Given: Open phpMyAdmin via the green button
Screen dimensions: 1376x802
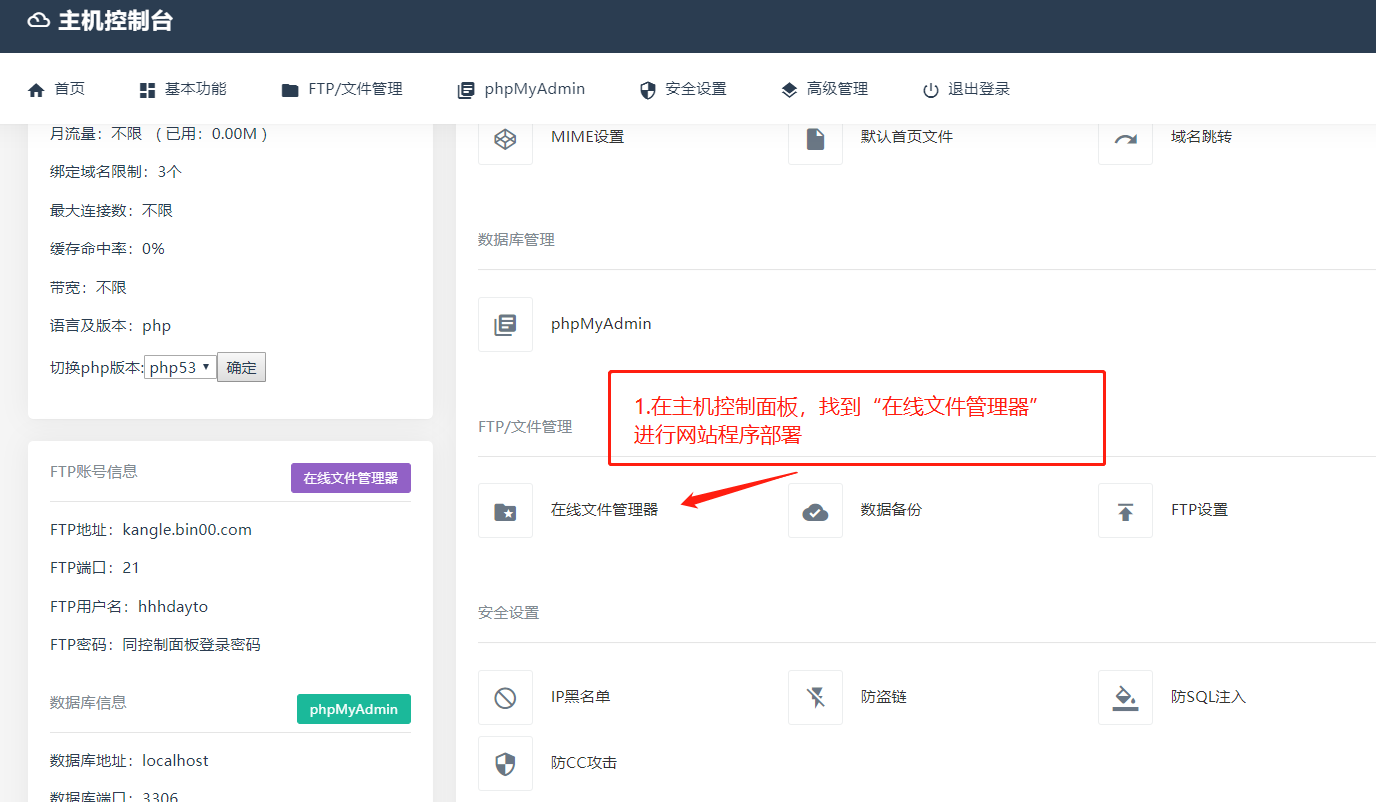Looking at the screenshot, I should click(x=353, y=709).
